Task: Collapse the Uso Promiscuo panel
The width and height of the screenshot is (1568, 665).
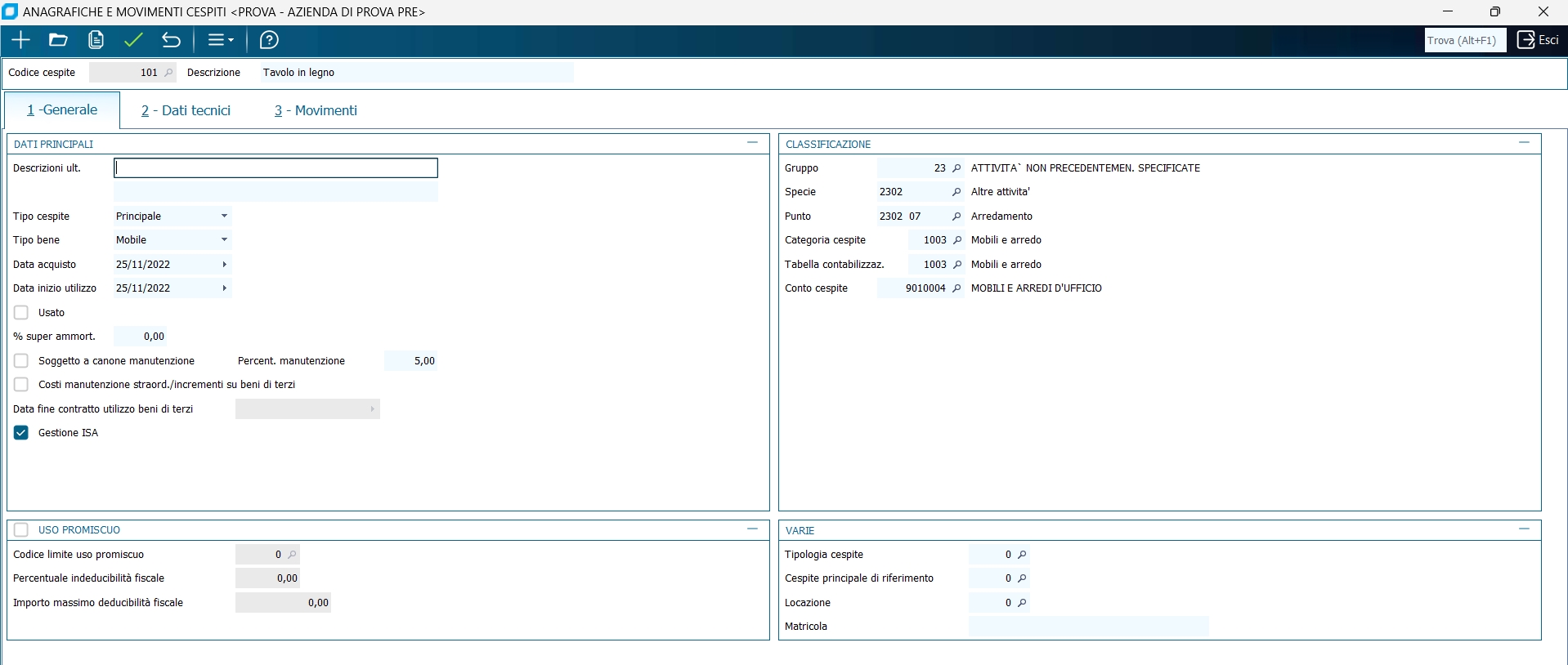Action: pyautogui.click(x=752, y=529)
